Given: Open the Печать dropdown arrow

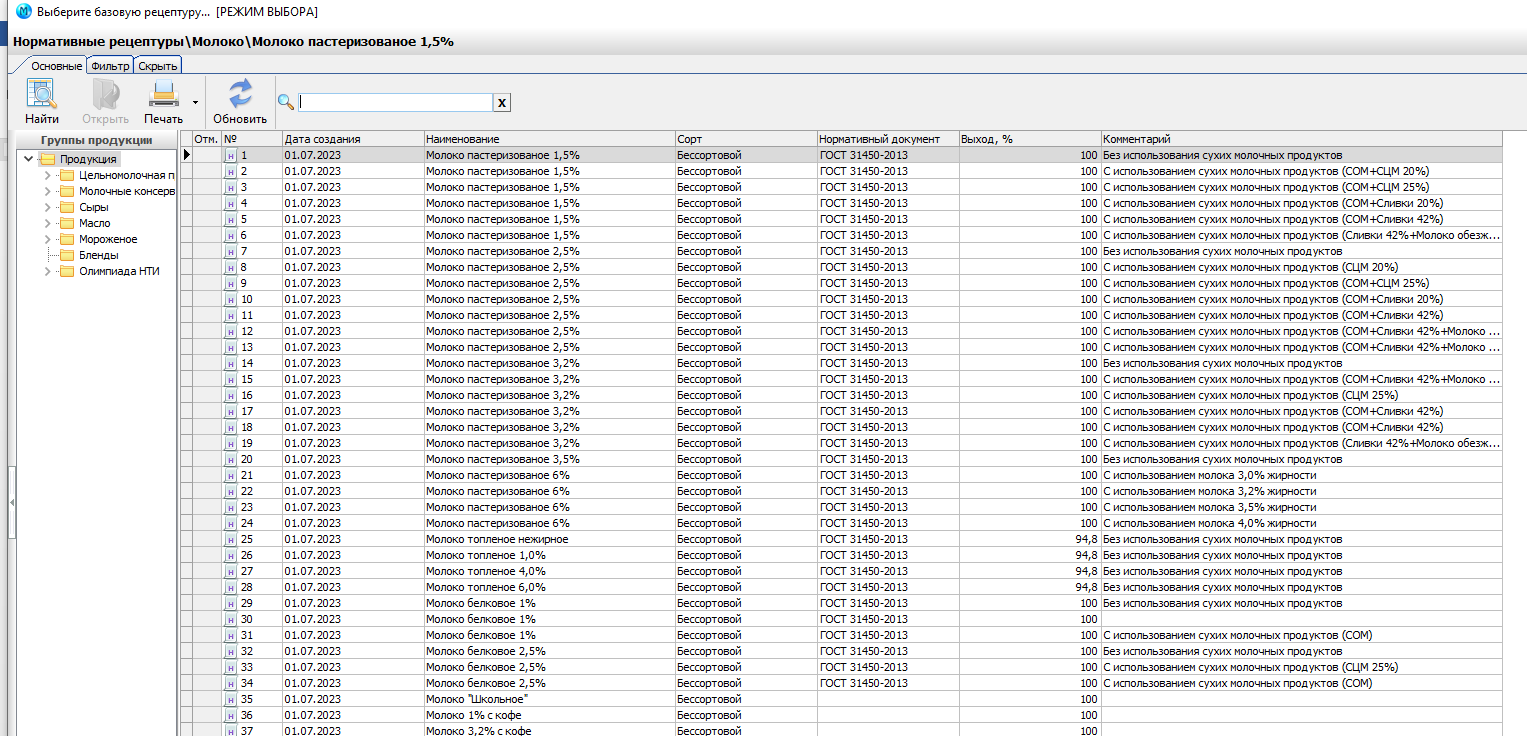Looking at the screenshot, I should click(195, 102).
